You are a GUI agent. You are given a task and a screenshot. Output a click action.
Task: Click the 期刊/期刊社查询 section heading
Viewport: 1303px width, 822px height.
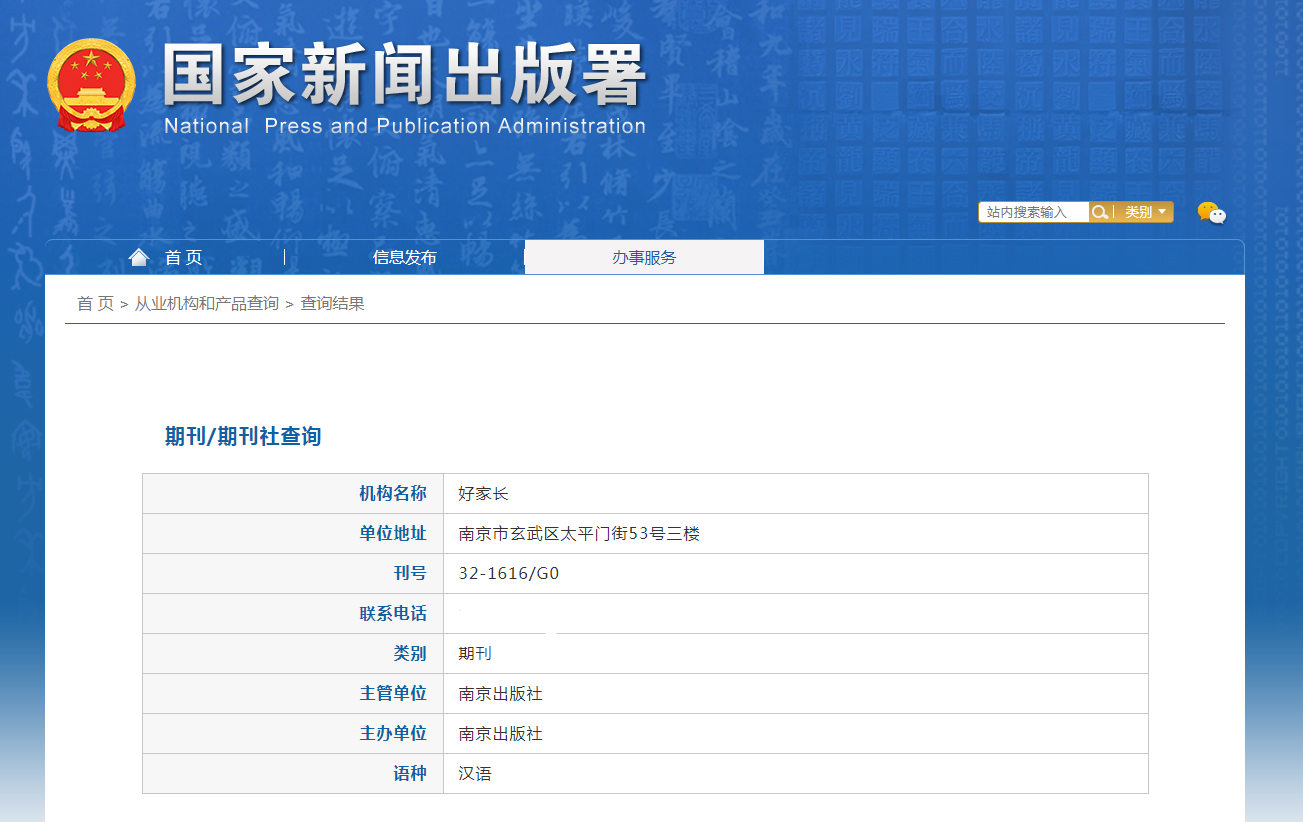click(x=243, y=437)
